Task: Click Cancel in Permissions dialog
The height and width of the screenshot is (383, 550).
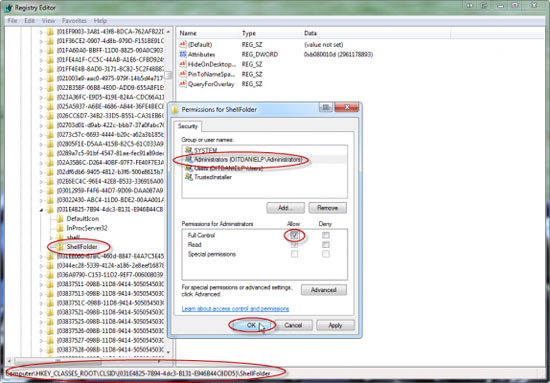Action: click(x=293, y=325)
